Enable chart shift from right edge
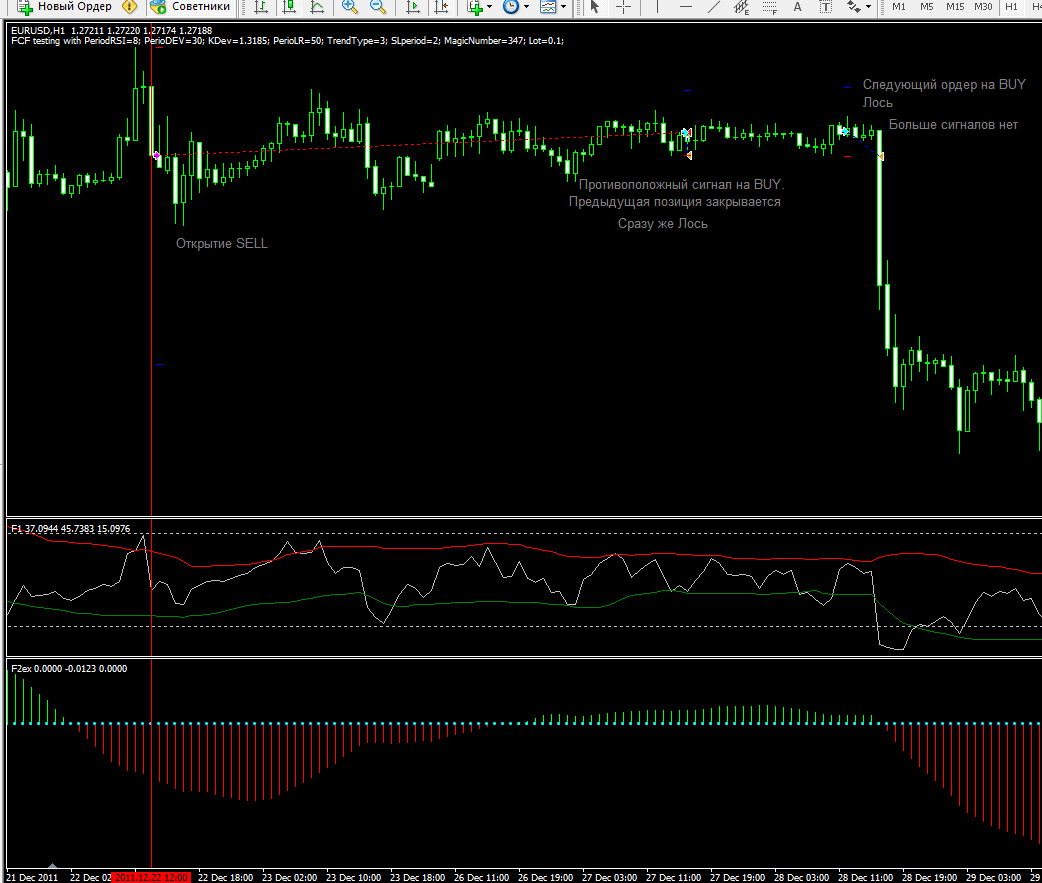 (441, 7)
